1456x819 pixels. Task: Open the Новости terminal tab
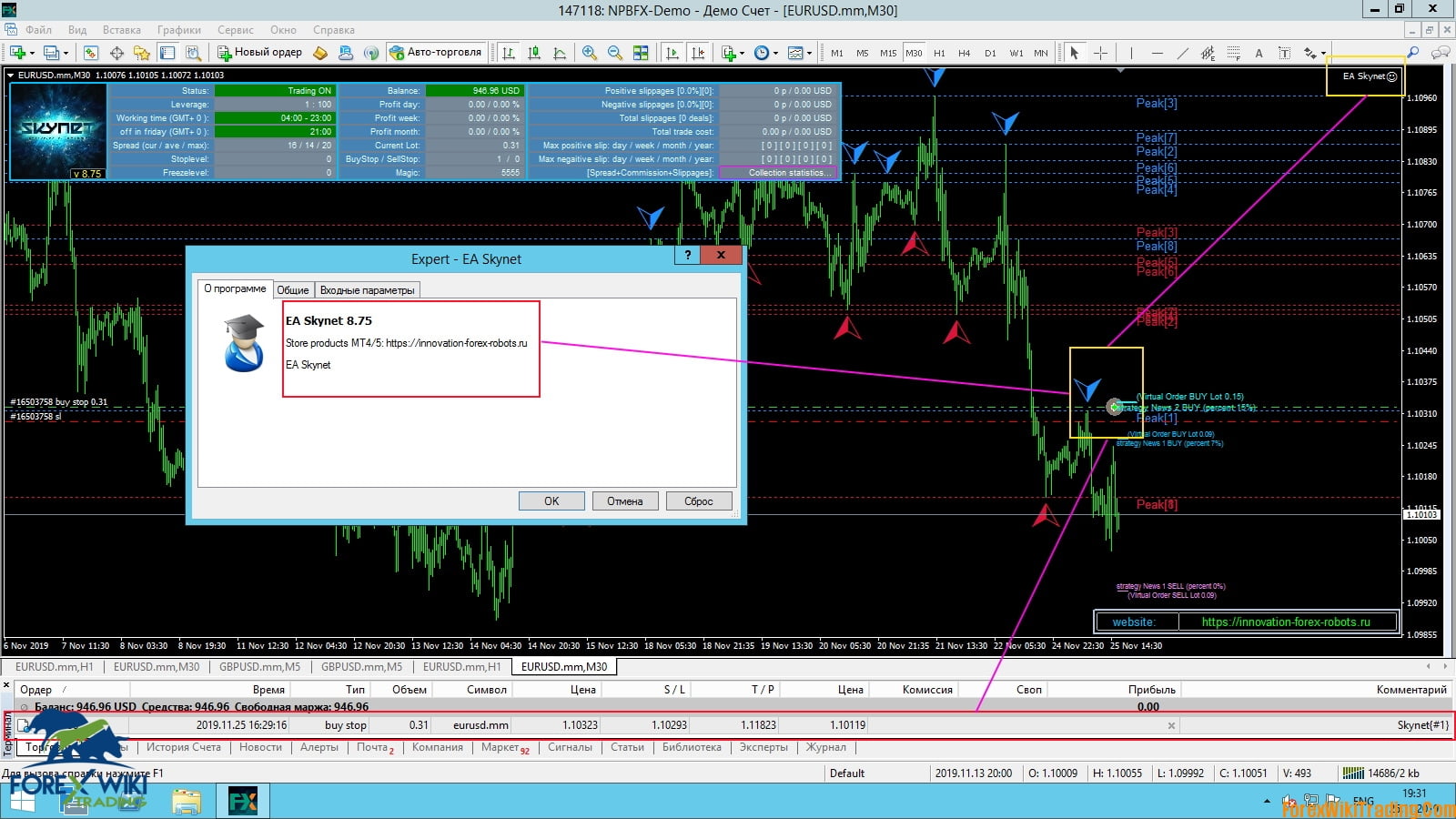tap(260, 747)
